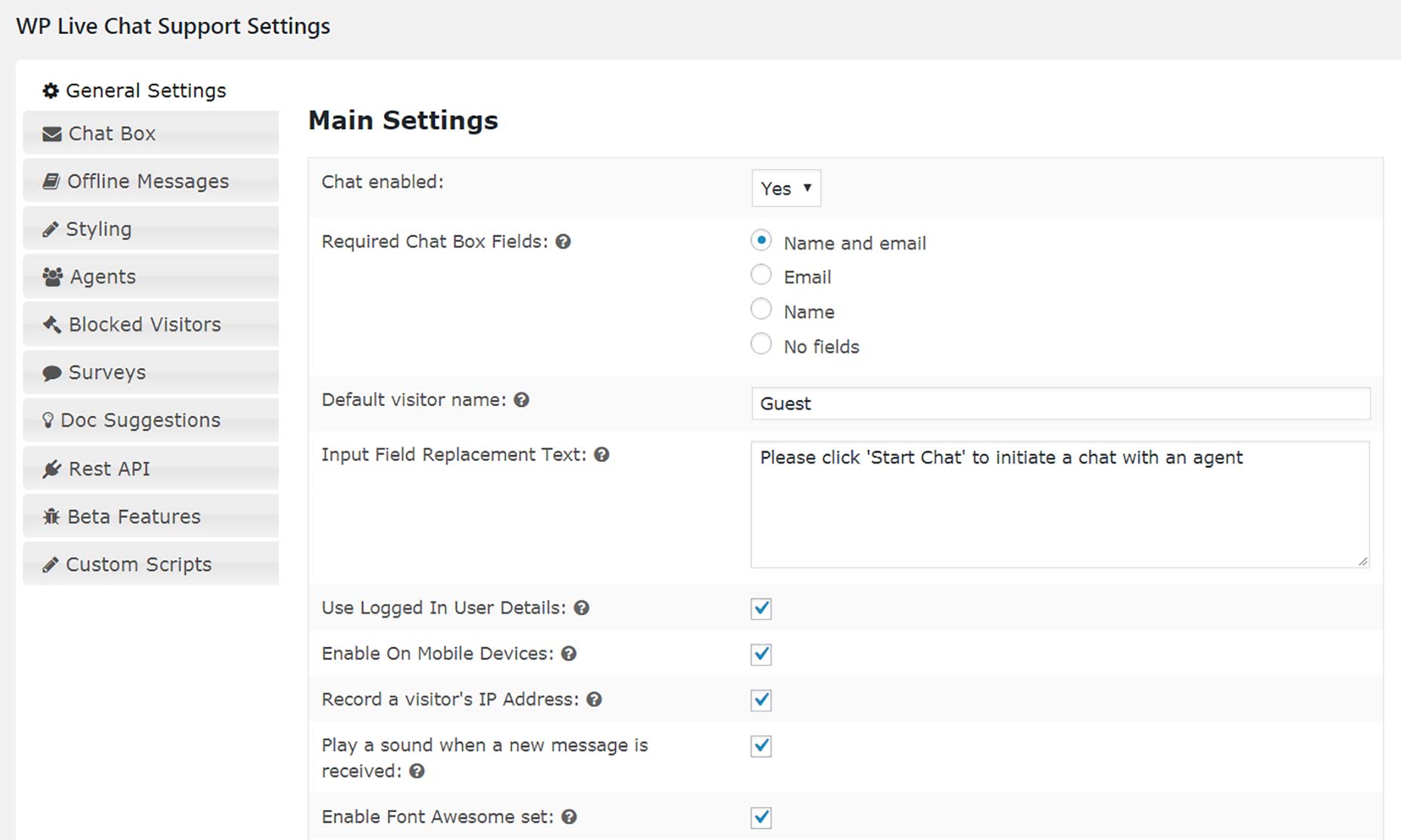
Task: Toggle Record a visitor's IP Address checkbox
Action: point(761,700)
